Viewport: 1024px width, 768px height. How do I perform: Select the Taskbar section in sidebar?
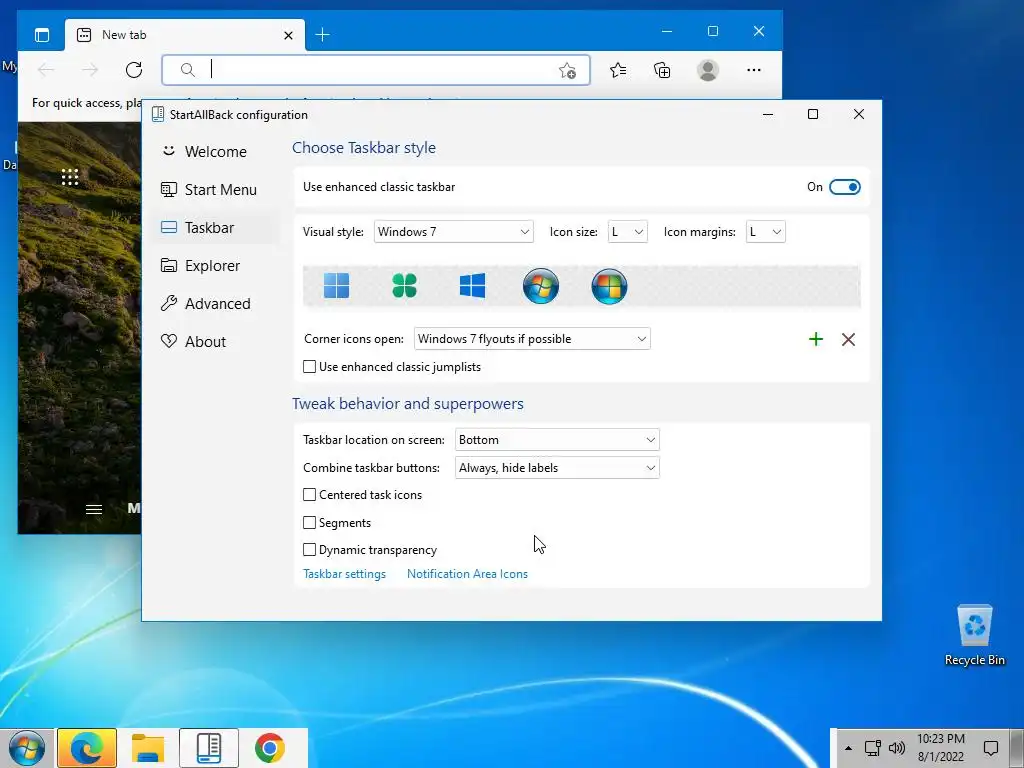pos(216,228)
